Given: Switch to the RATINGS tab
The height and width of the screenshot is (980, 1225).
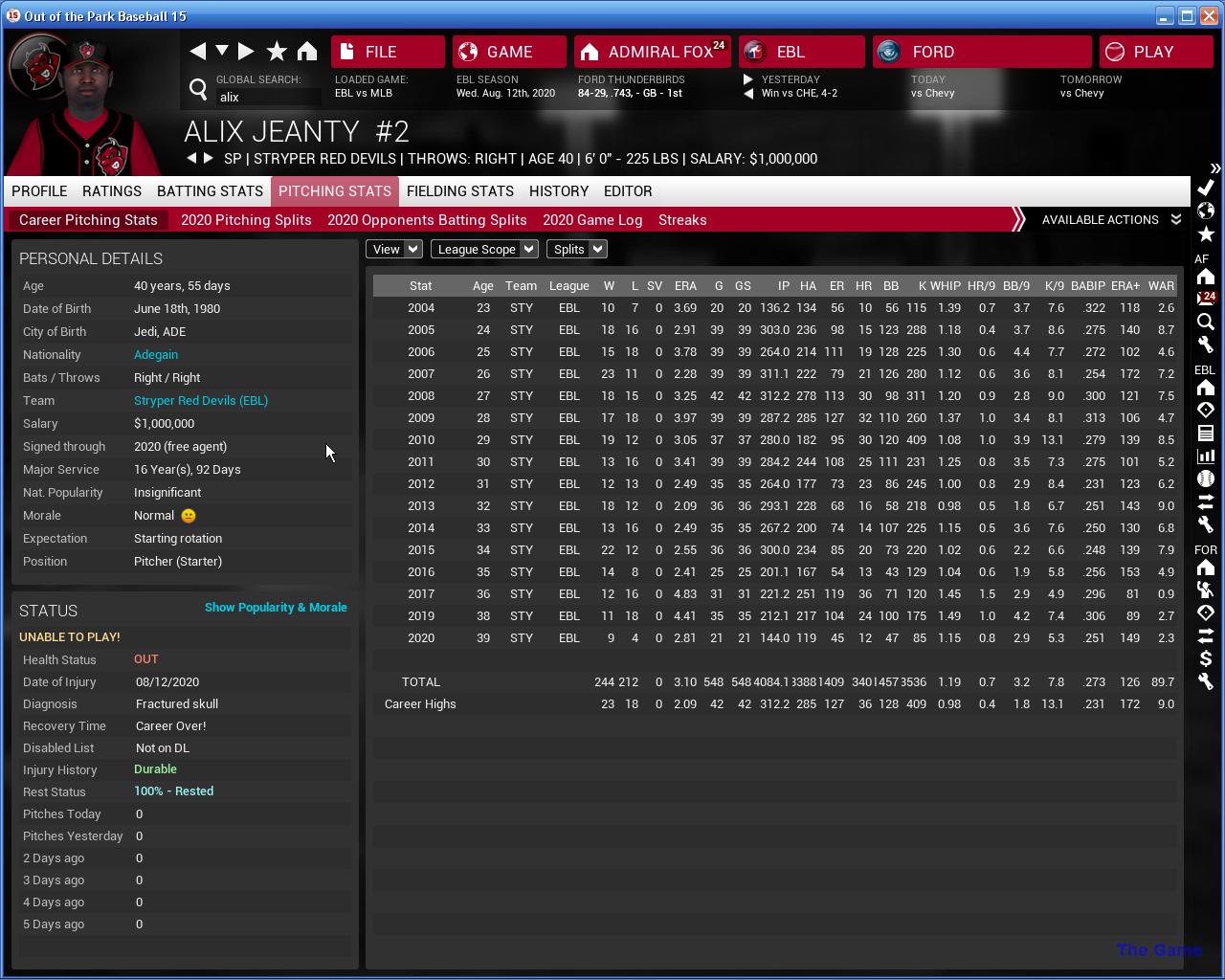Looking at the screenshot, I should pyautogui.click(x=112, y=191).
